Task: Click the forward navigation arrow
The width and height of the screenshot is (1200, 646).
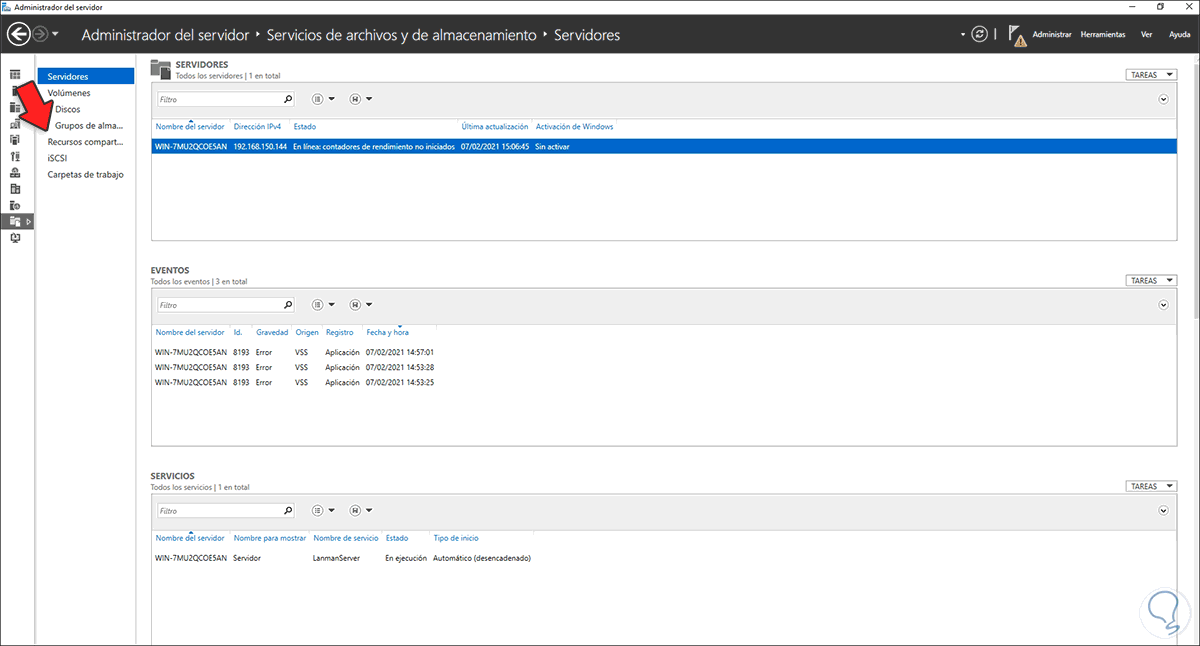Action: (x=40, y=34)
